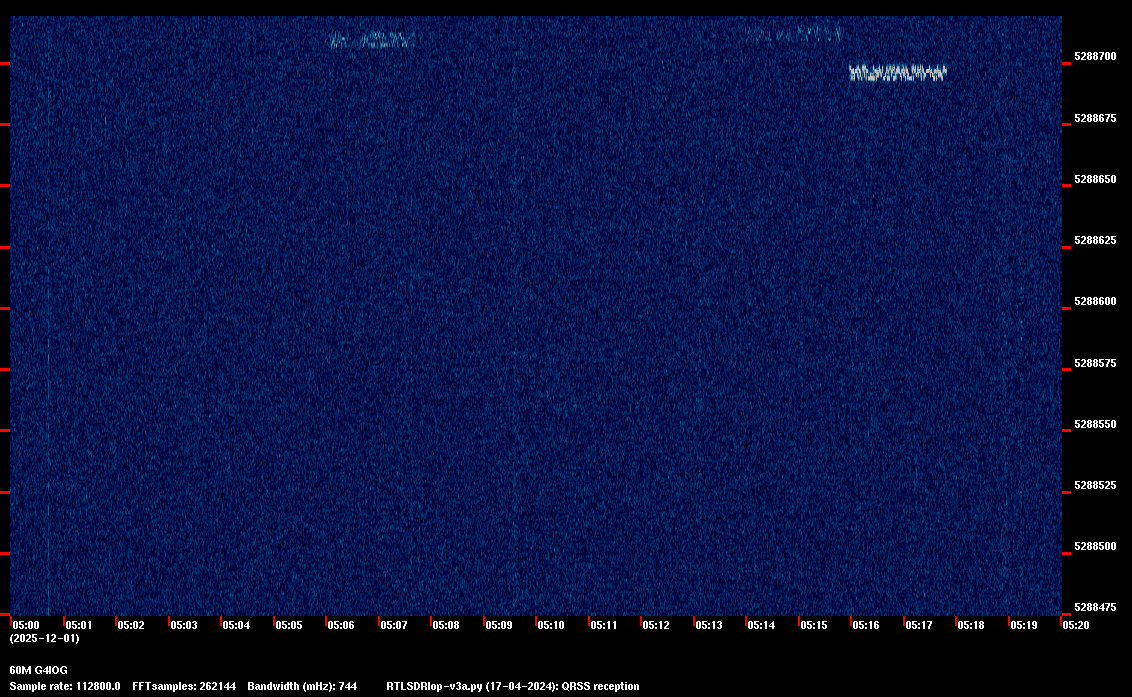This screenshot has height=697, width=1132.
Task: Click the bright signal trace near 05:16
Action: 897,73
